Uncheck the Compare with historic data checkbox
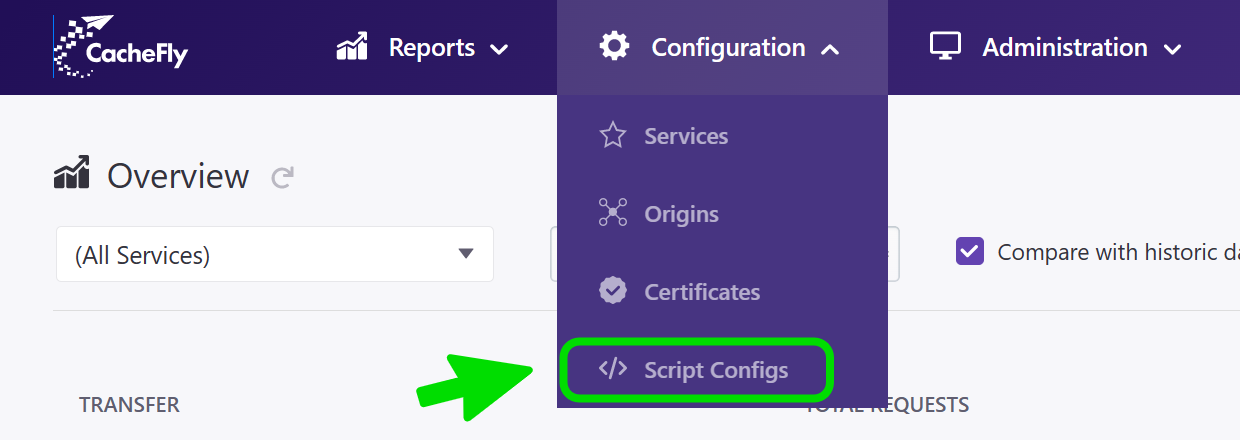1240x440 pixels. 970,251
